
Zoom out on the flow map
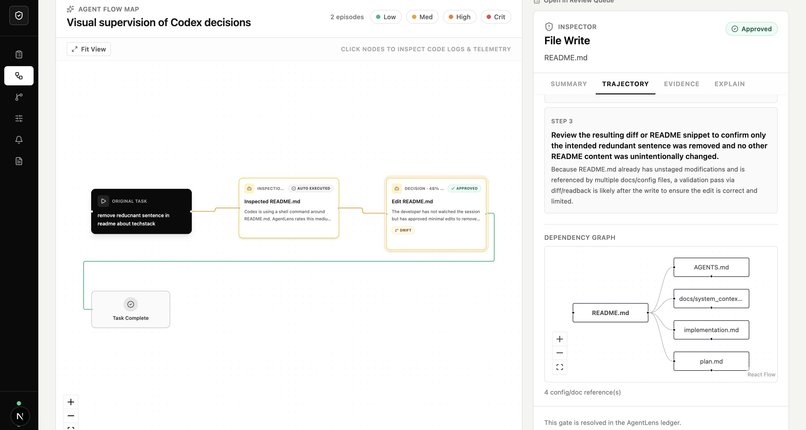coord(71,416)
